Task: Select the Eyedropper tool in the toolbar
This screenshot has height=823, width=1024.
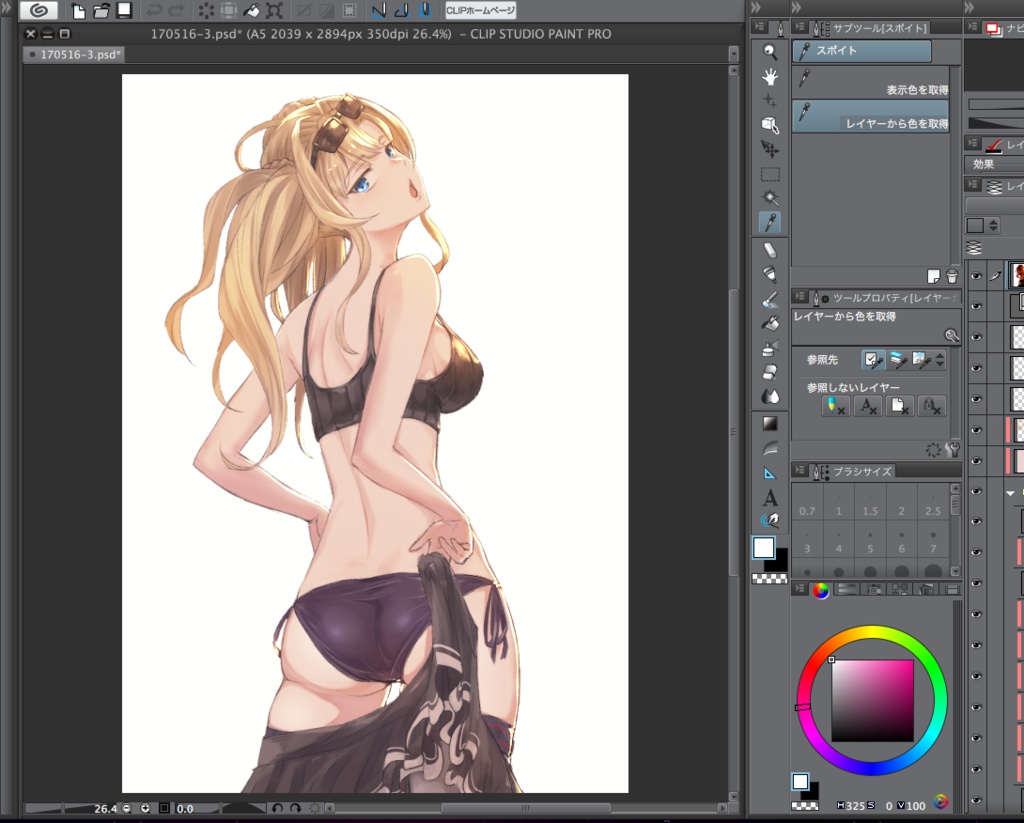Action: coord(770,221)
